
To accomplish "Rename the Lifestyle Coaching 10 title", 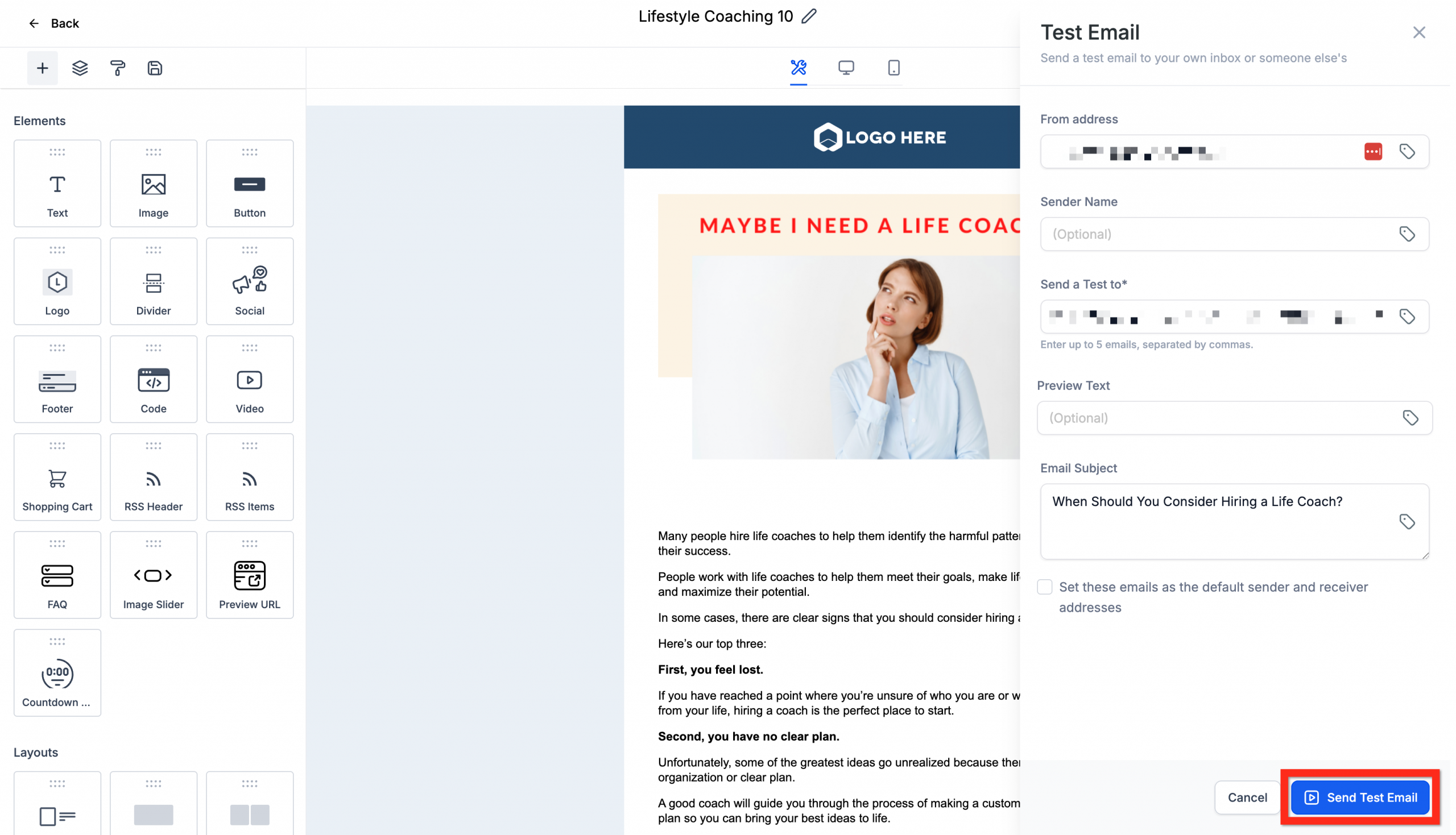I will point(809,16).
